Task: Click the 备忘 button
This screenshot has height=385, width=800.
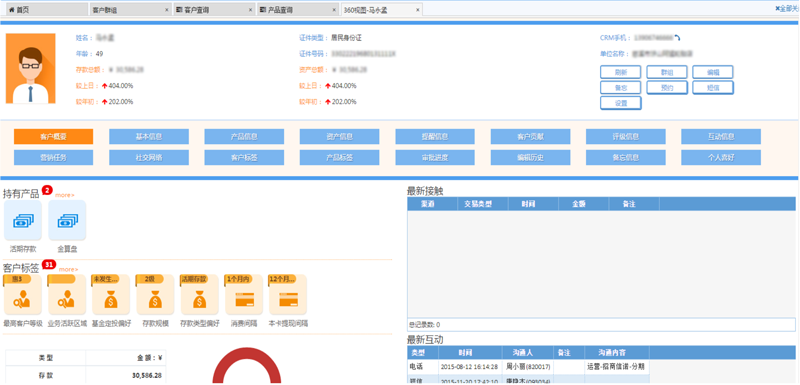Action: [620, 88]
